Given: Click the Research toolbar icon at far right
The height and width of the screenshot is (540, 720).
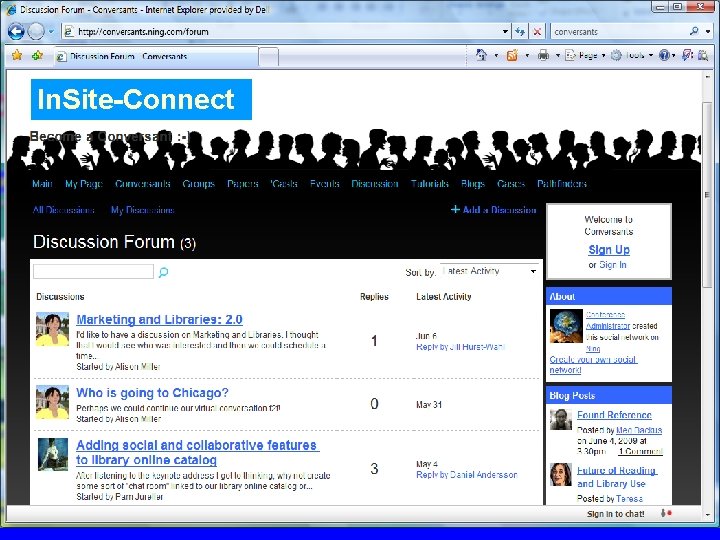Looking at the screenshot, I should point(703,56).
